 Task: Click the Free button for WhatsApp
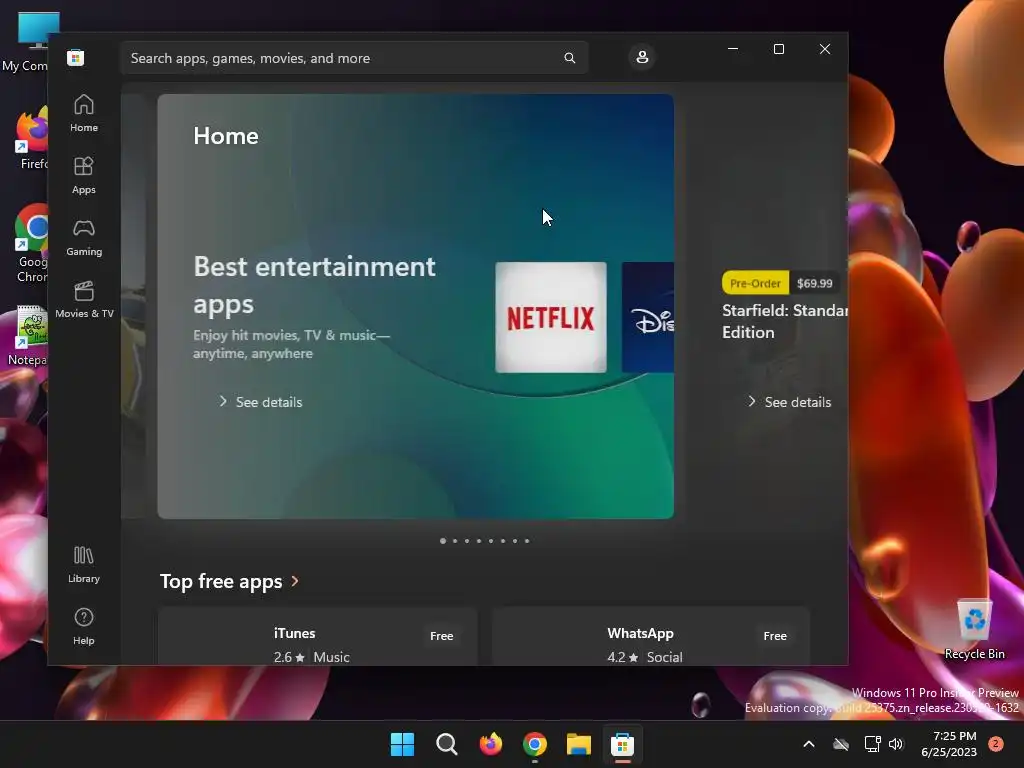775,636
